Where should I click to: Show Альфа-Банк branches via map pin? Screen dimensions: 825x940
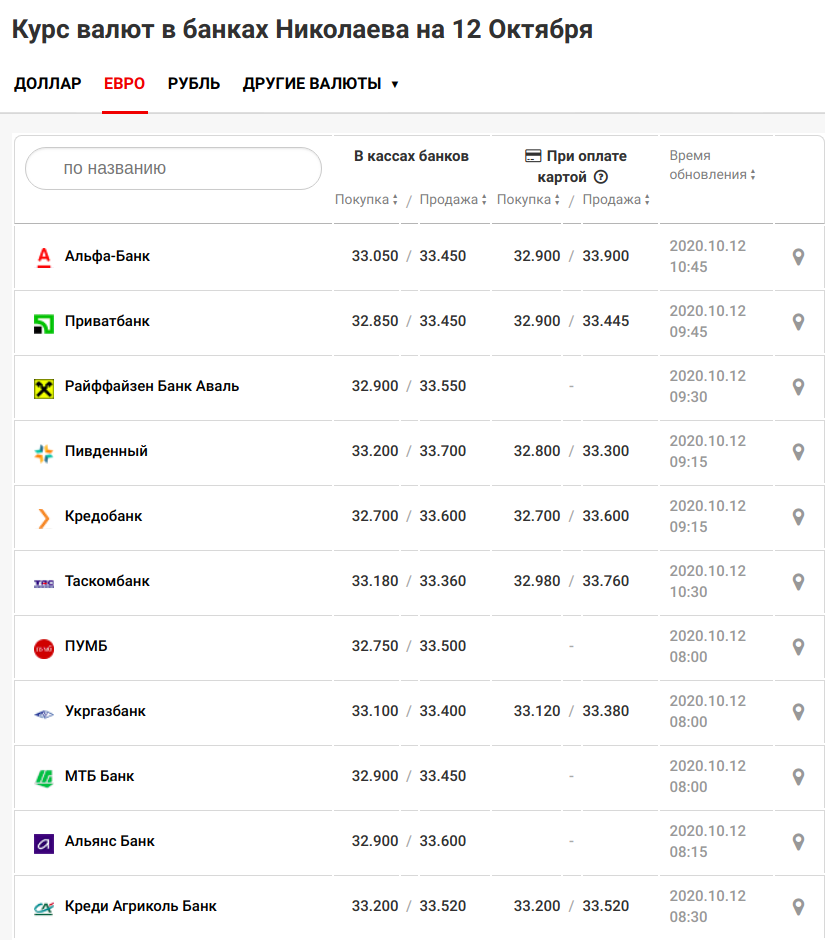(798, 257)
